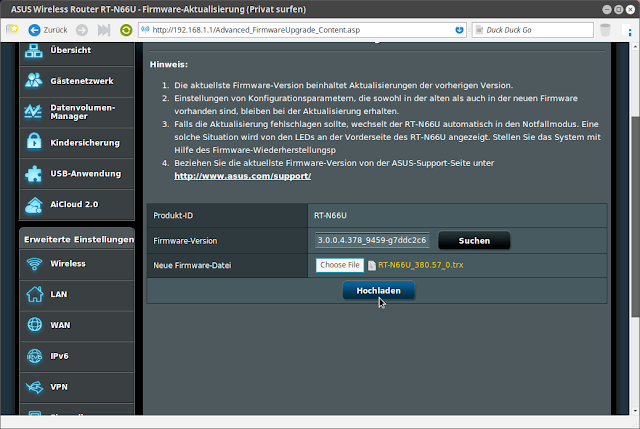Click the green reload page icon
The width and height of the screenshot is (640, 429).
coord(126,30)
